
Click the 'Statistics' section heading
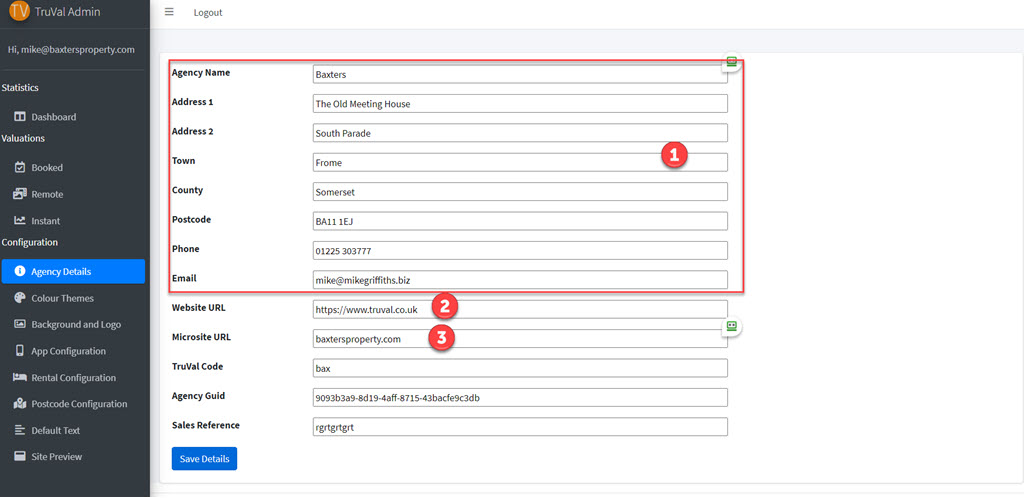pos(20,87)
